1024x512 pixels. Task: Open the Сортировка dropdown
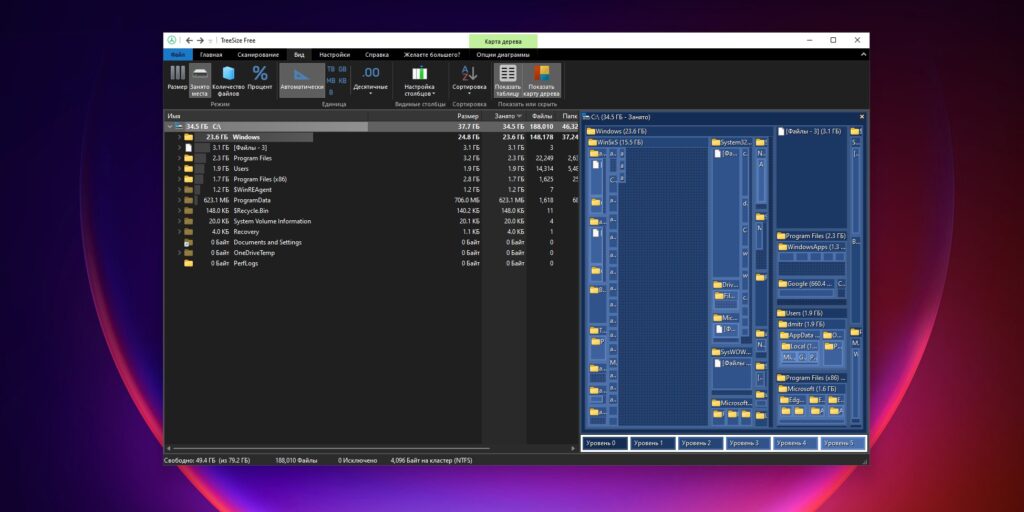(469, 80)
